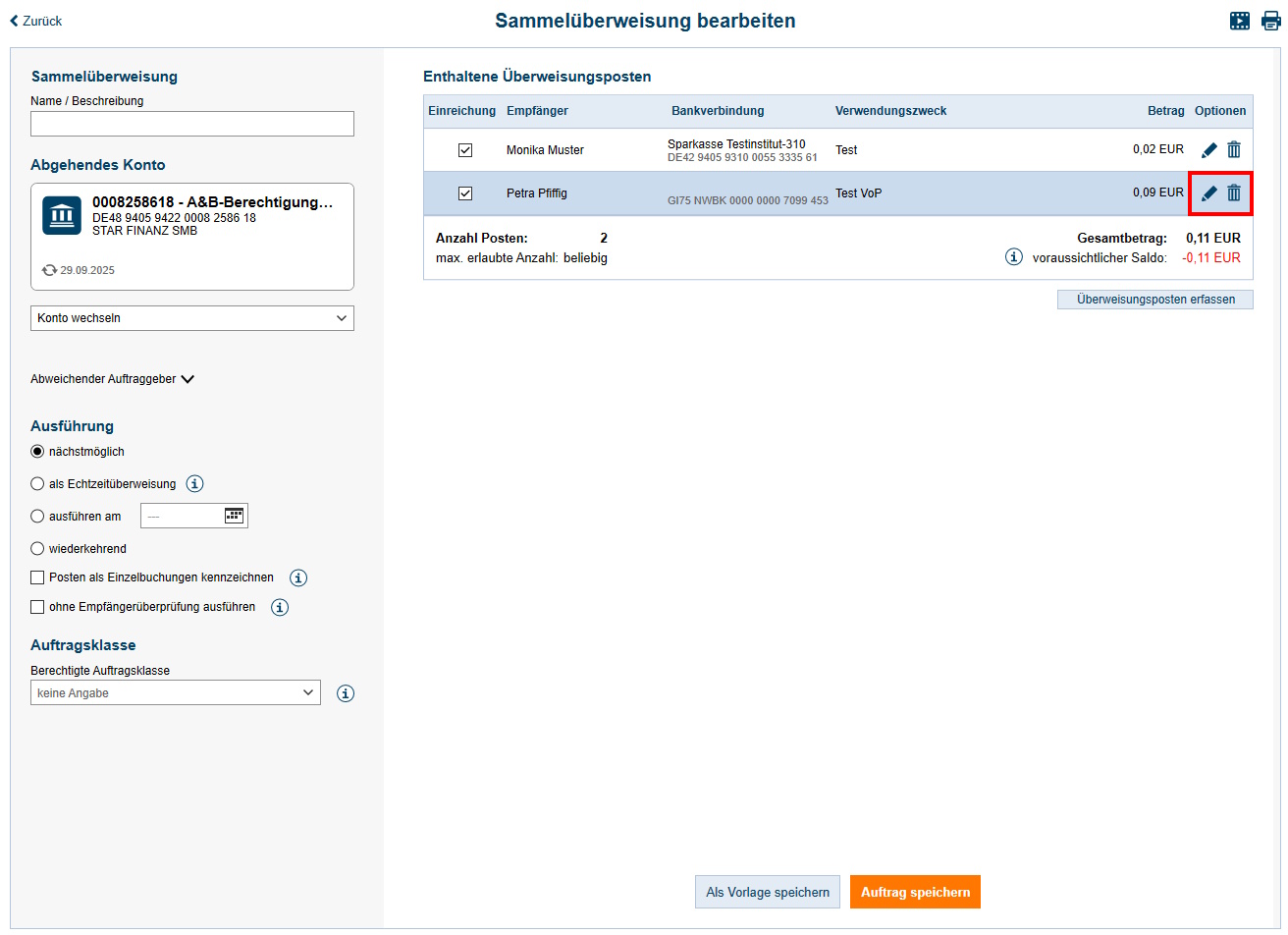
Task: Expand the 'Abweichender Auftraggeber' section
Action: [x=113, y=378]
